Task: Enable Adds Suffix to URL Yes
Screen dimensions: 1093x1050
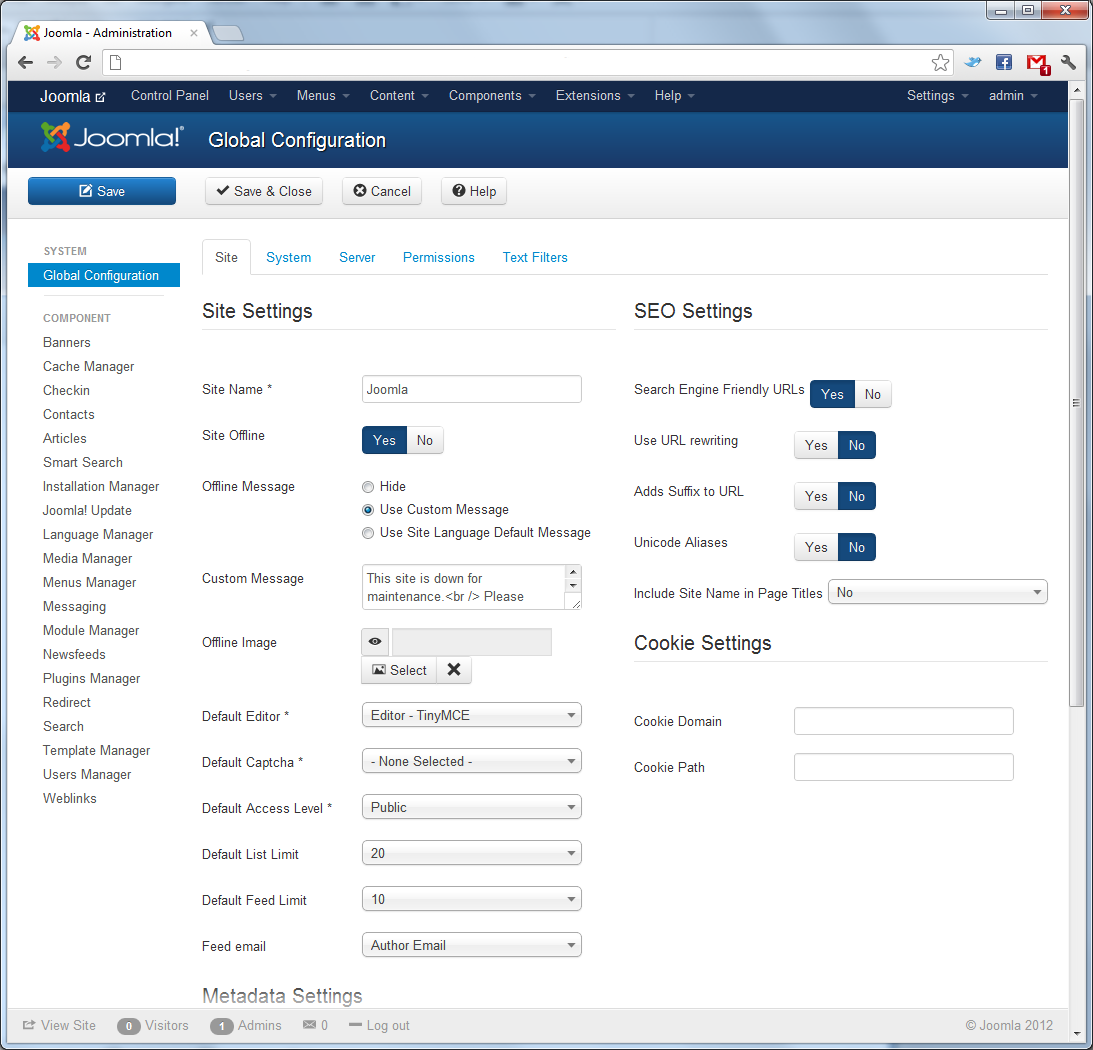Action: click(x=816, y=496)
